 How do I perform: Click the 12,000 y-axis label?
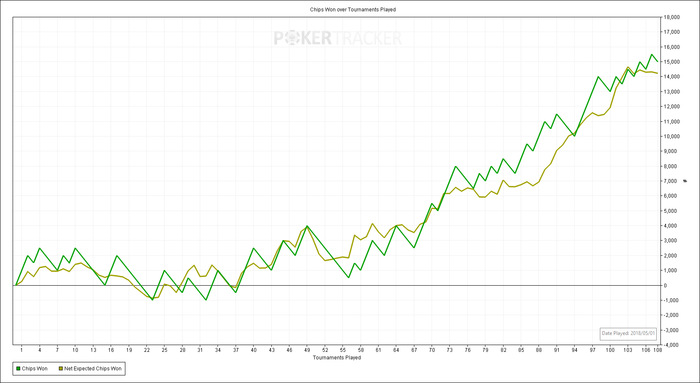[x=672, y=106]
